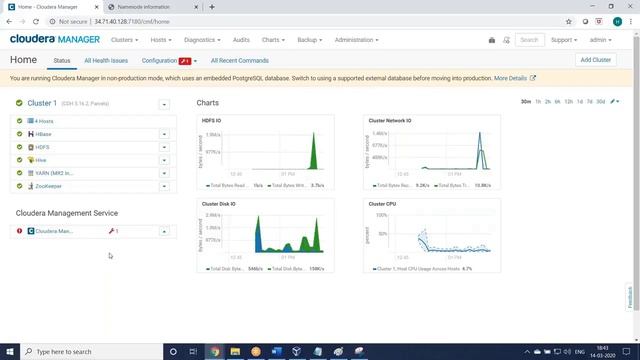The image size is (640, 360).
Task: Expand YARN actions dropdown arrow
Action: tap(164, 173)
